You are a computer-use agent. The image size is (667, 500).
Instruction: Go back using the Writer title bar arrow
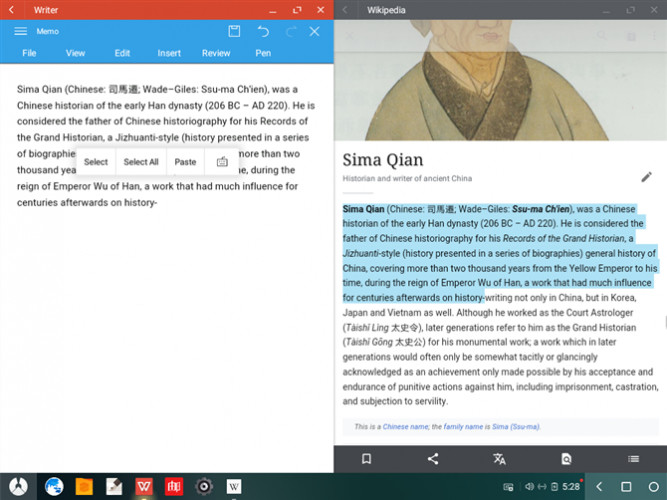point(11,10)
